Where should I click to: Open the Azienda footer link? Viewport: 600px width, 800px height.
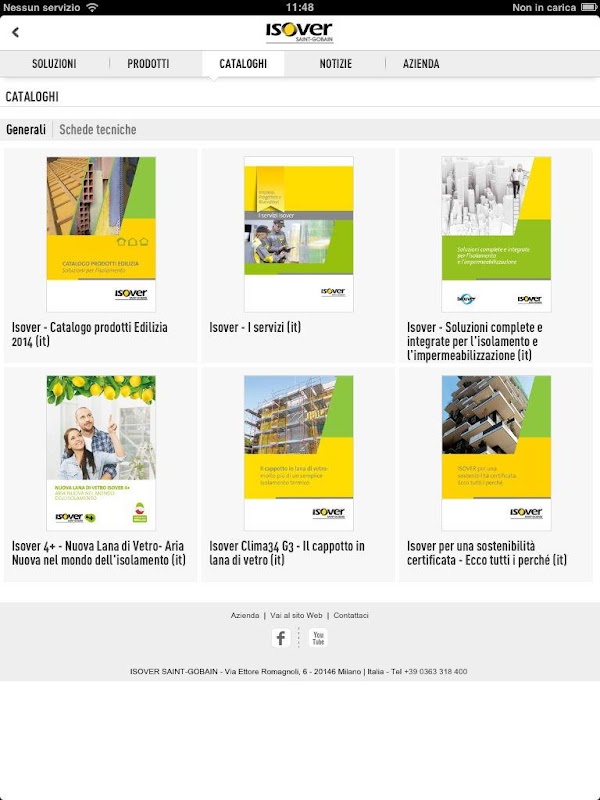pyautogui.click(x=245, y=615)
